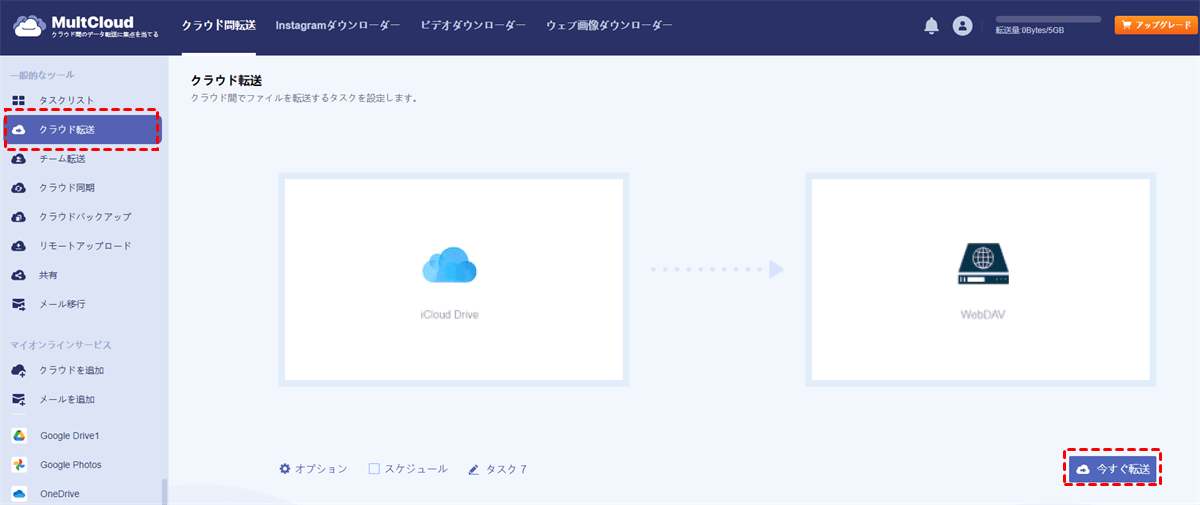Open the user account avatar icon
Image resolution: width=1200 pixels, height=505 pixels.
[x=962, y=26]
